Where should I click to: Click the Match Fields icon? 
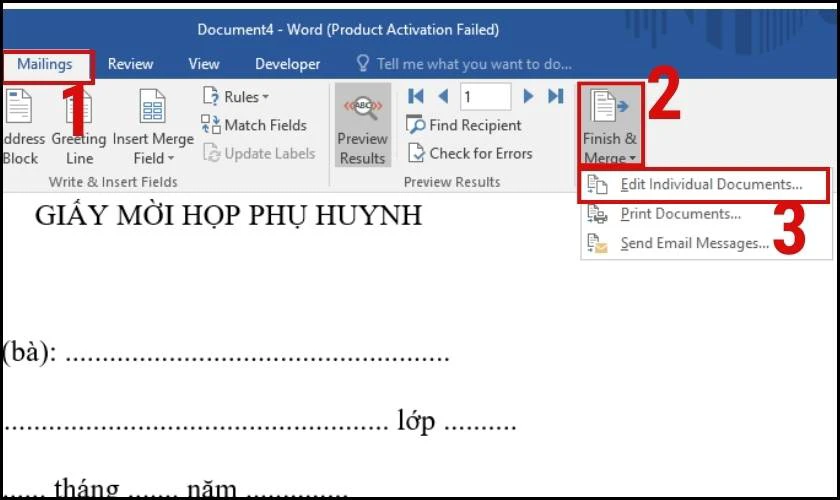(211, 125)
